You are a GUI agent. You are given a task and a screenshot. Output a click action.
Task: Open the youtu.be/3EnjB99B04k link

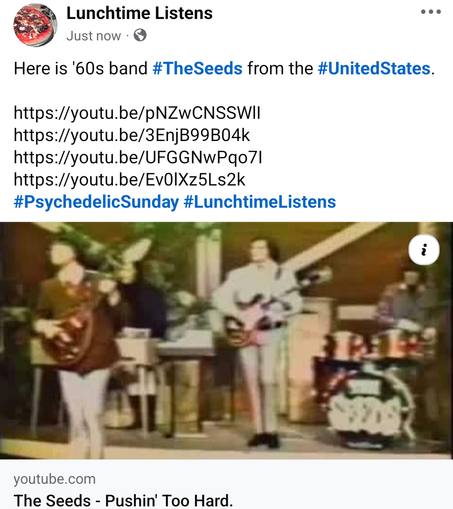click(132, 135)
